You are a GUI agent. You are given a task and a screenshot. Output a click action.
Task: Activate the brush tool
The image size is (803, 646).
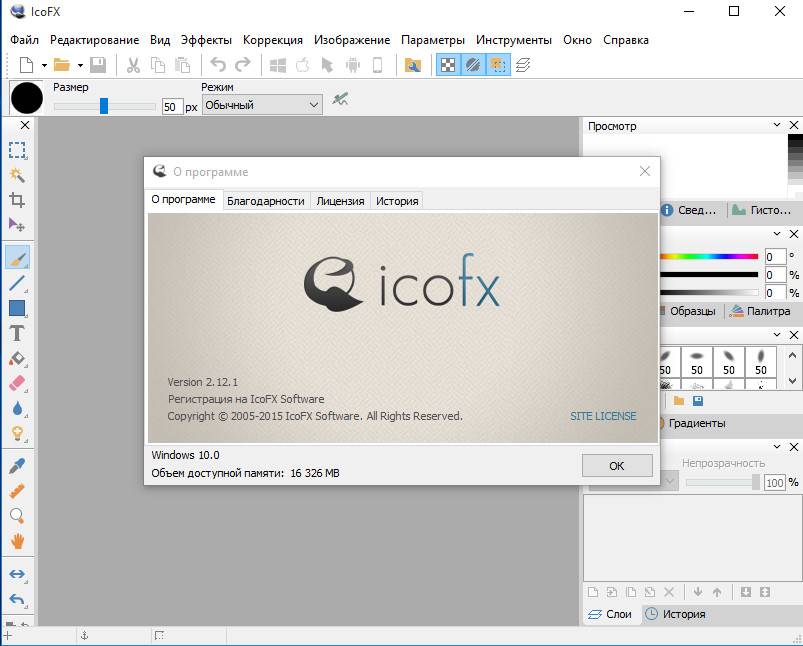point(17,257)
